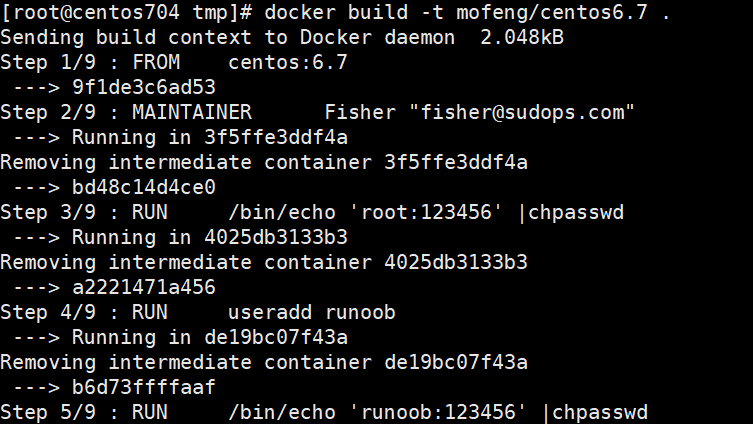753x424 pixels.
Task: Click layer hash b6d73fffaaf
Action: [x=144, y=388]
